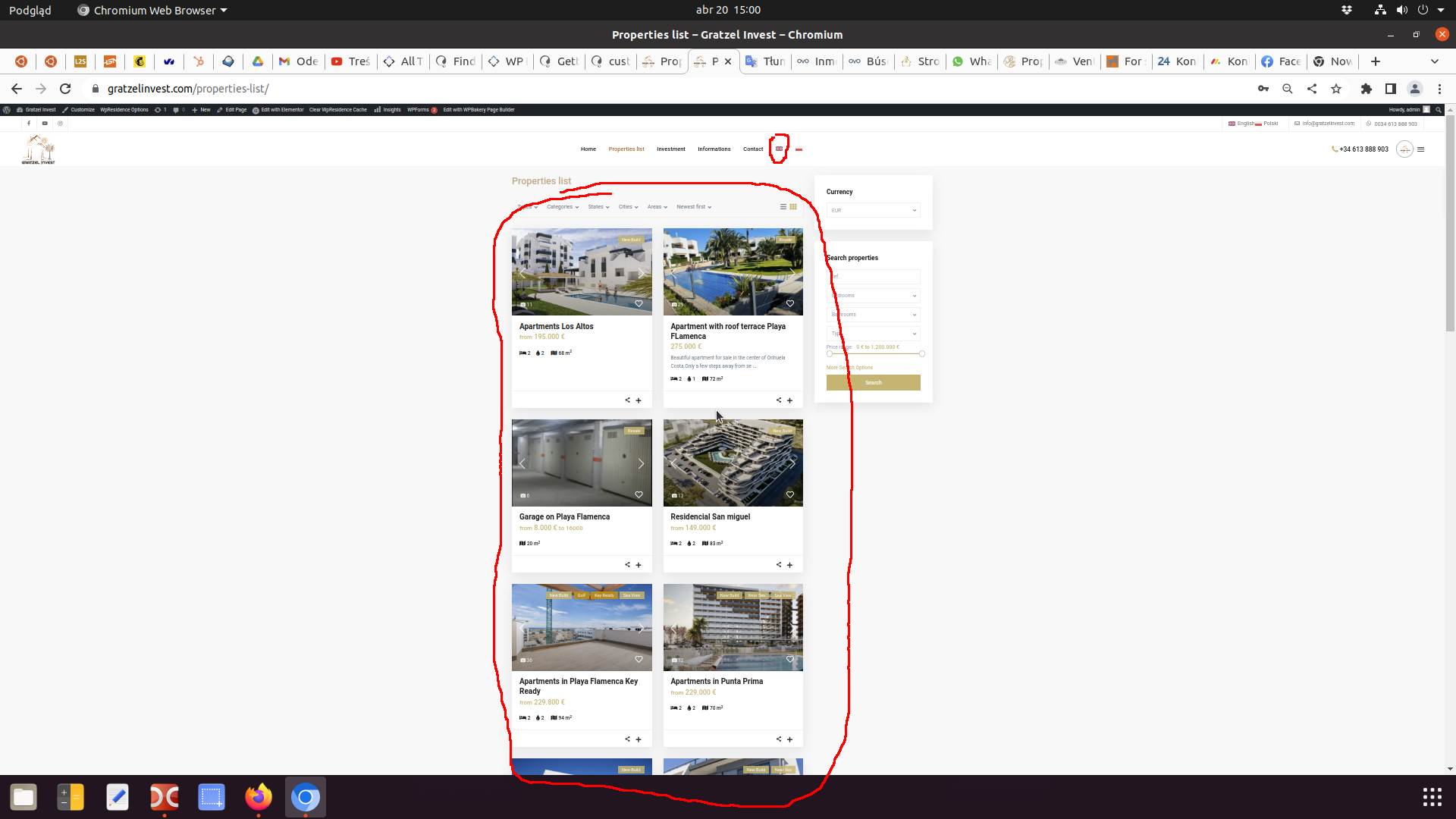Image resolution: width=1456 pixels, height=819 pixels.
Task: Open Firefox from the dock
Action: (x=259, y=797)
